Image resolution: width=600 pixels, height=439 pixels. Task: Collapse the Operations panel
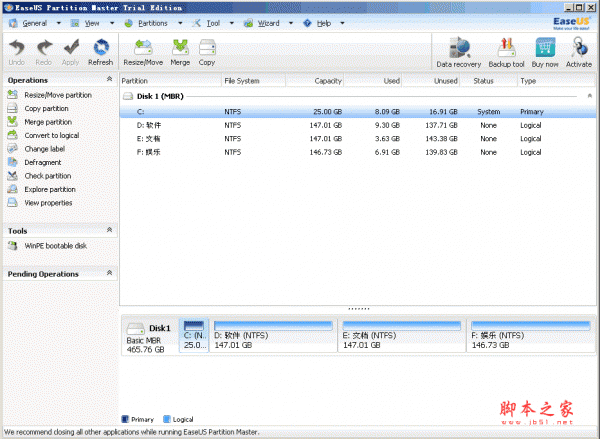pos(109,79)
